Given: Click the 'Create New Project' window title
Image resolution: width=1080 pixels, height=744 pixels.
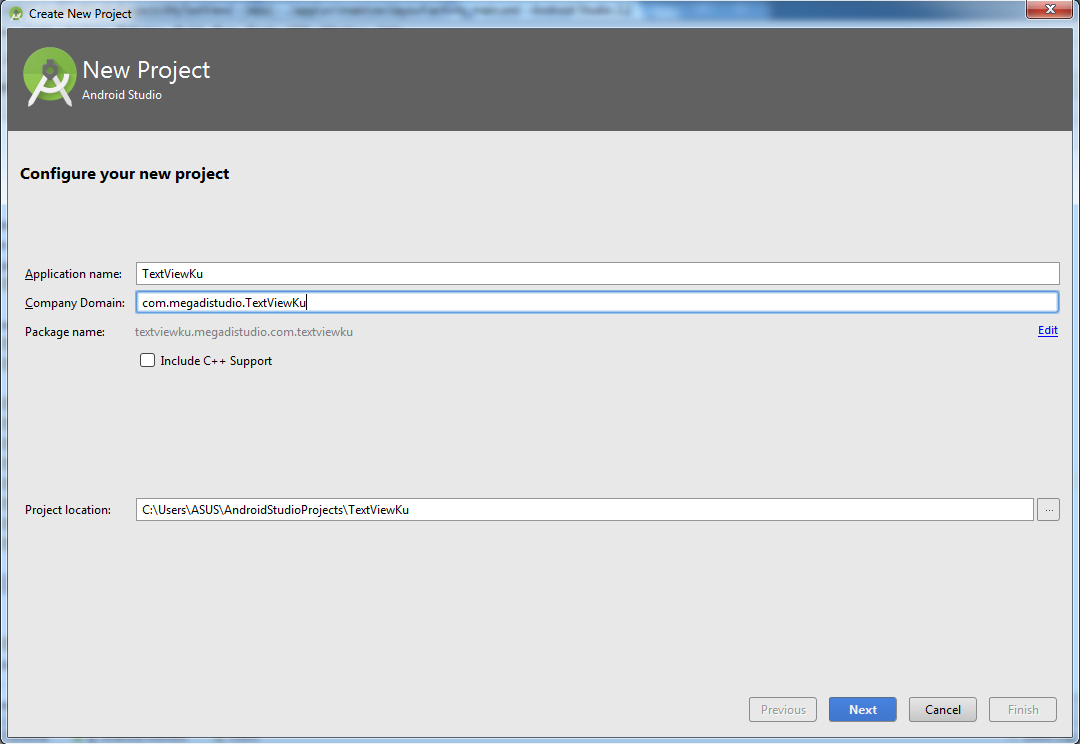Looking at the screenshot, I should (80, 14).
